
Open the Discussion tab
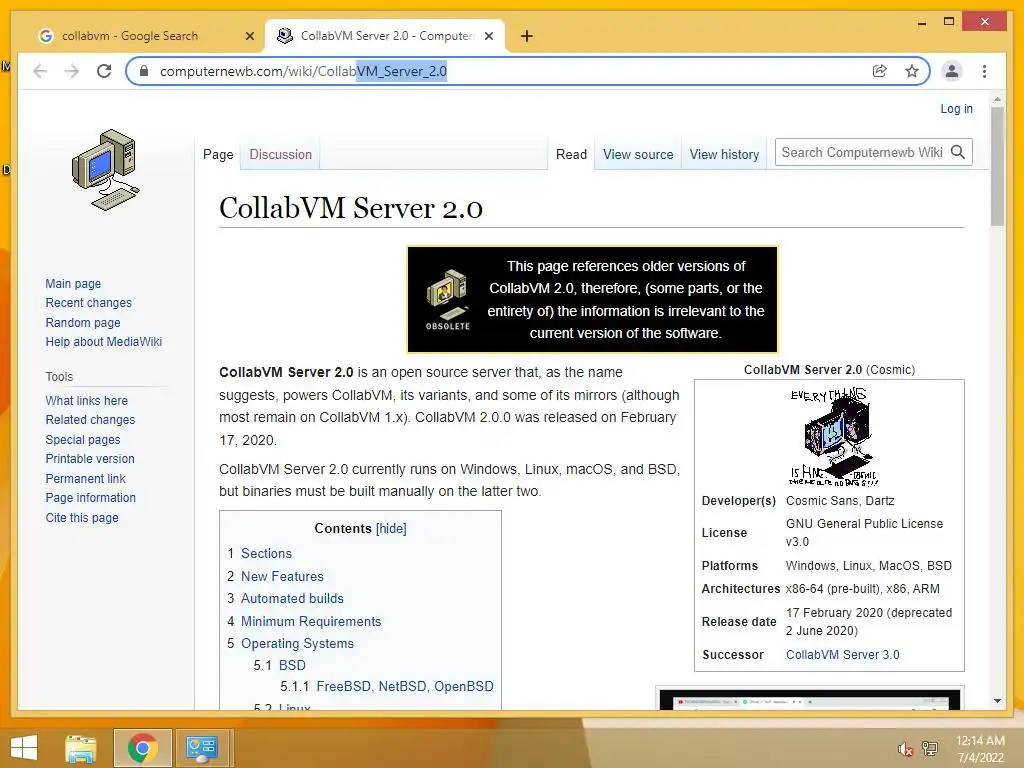pos(280,155)
